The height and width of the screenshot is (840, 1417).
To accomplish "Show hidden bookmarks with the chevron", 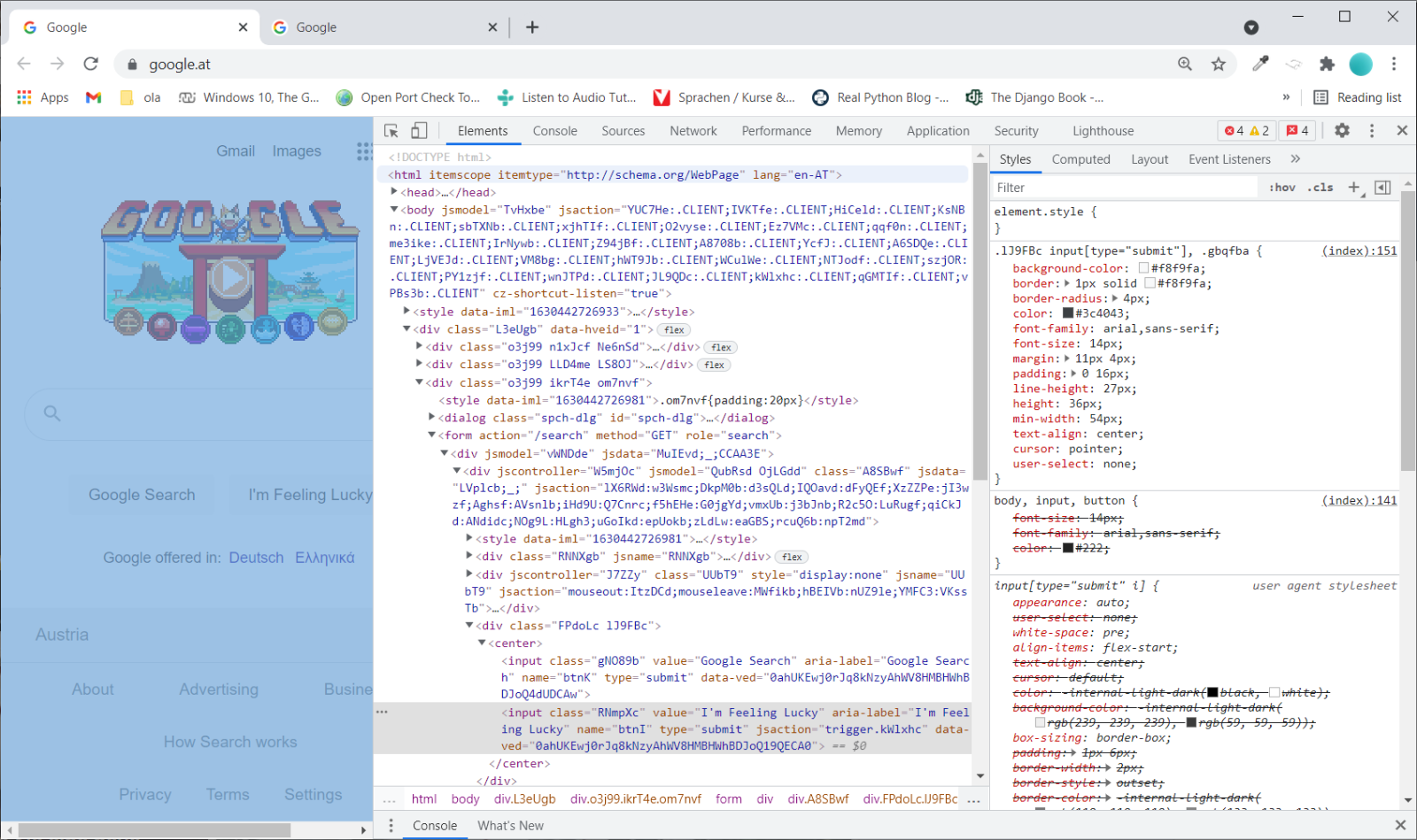I will [1286, 97].
